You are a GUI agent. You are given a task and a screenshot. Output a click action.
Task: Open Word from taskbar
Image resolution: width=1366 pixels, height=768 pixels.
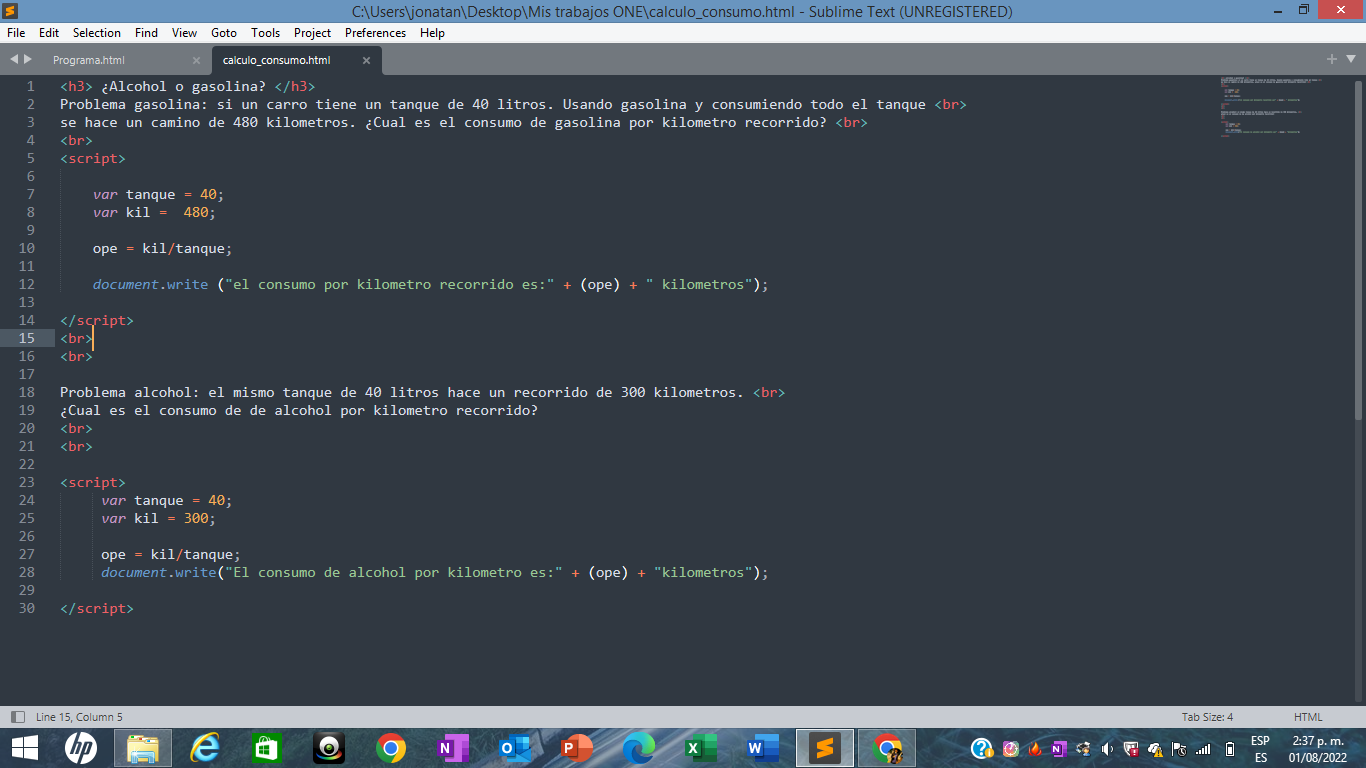pyautogui.click(x=763, y=748)
